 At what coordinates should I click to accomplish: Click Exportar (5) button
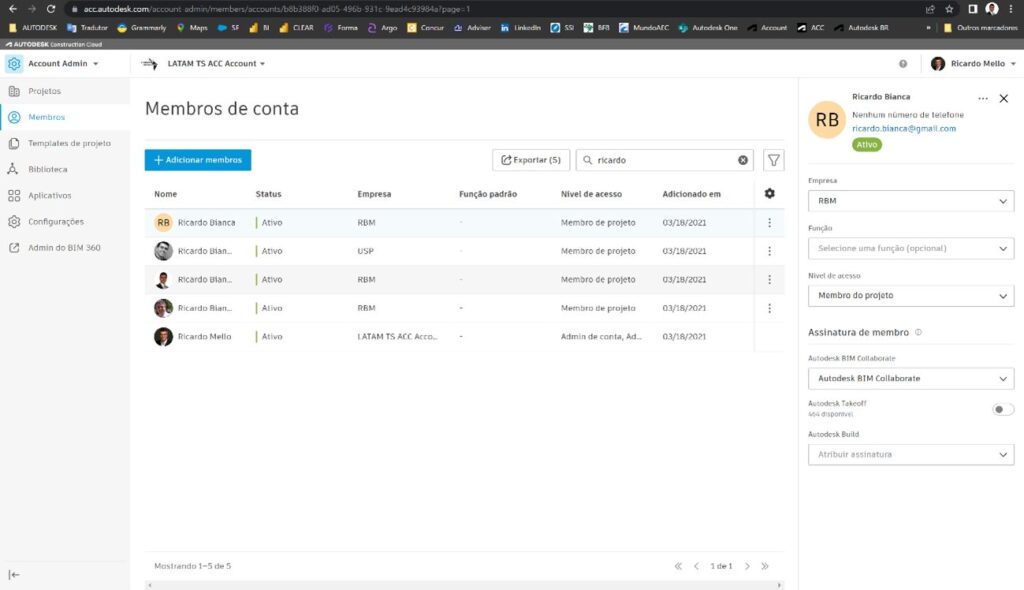531,160
